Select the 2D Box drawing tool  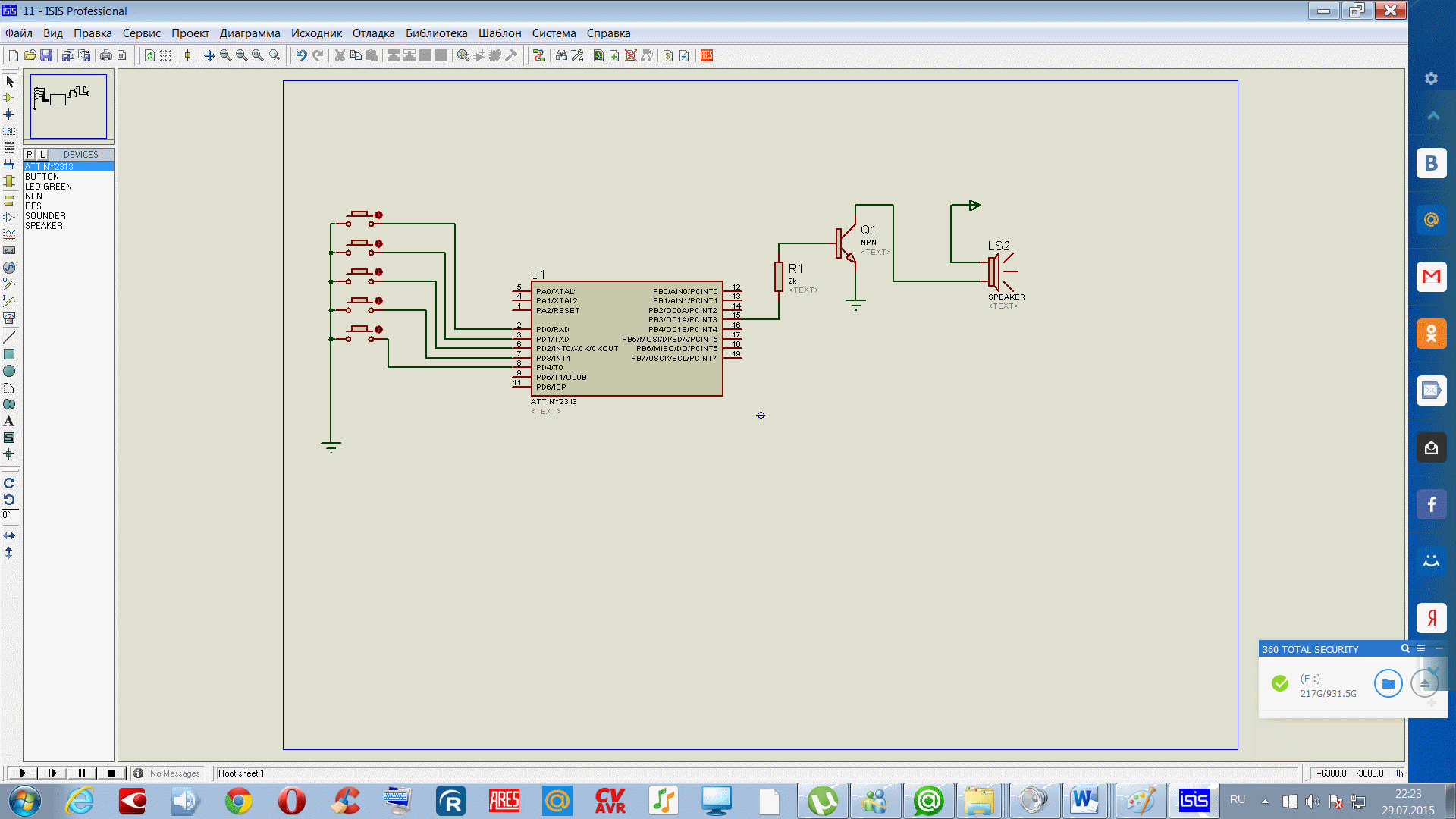(9, 354)
